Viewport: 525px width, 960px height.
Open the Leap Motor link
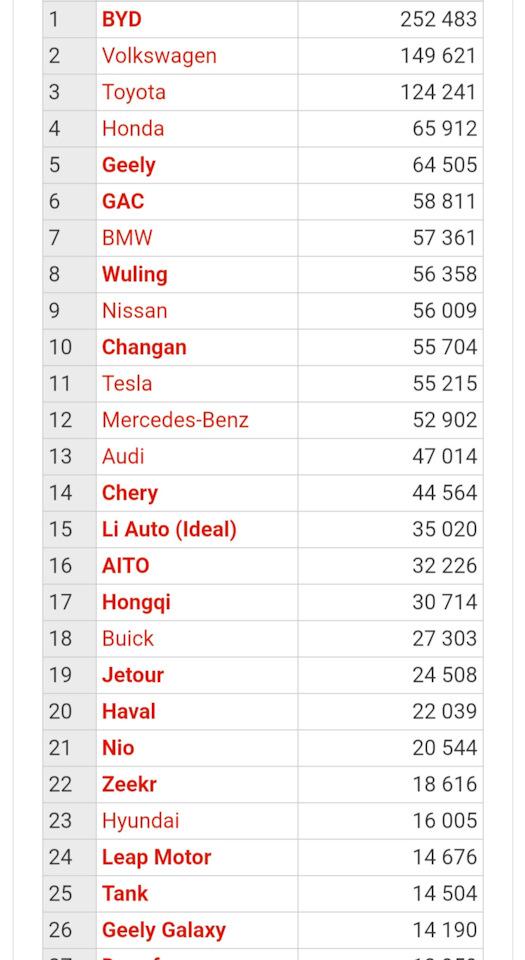point(156,857)
